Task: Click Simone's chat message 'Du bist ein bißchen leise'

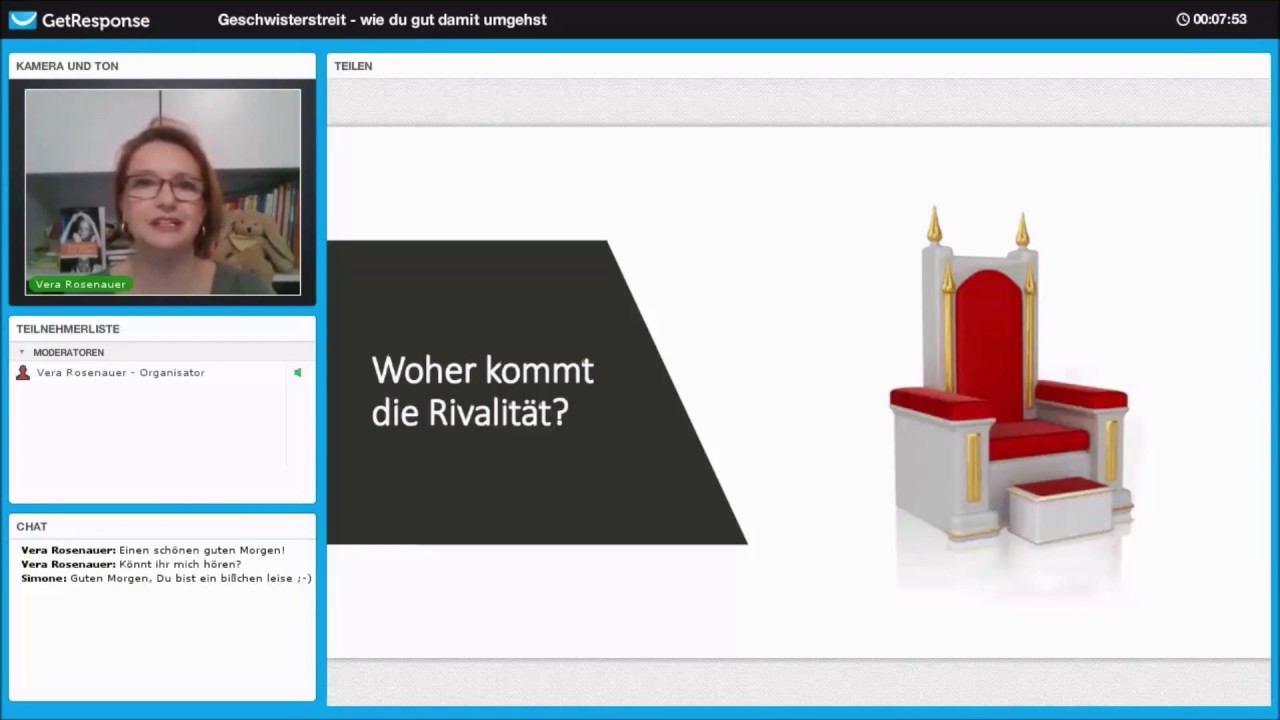Action: click(x=190, y=578)
